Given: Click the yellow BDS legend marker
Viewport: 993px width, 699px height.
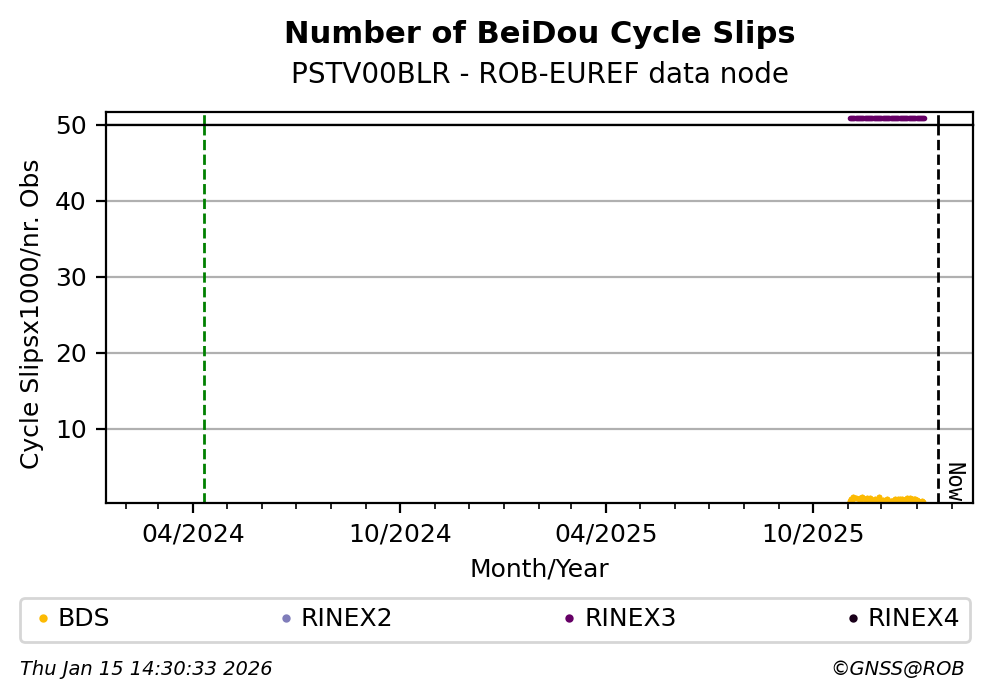Looking at the screenshot, I should pos(43,619).
